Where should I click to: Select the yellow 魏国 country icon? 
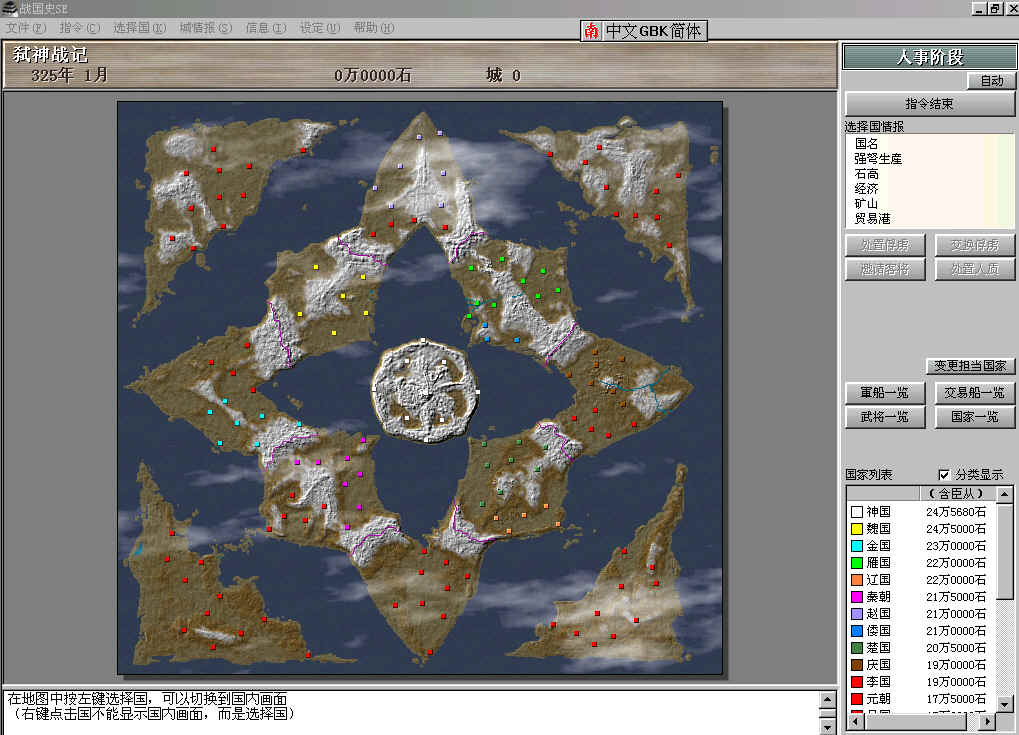point(856,529)
